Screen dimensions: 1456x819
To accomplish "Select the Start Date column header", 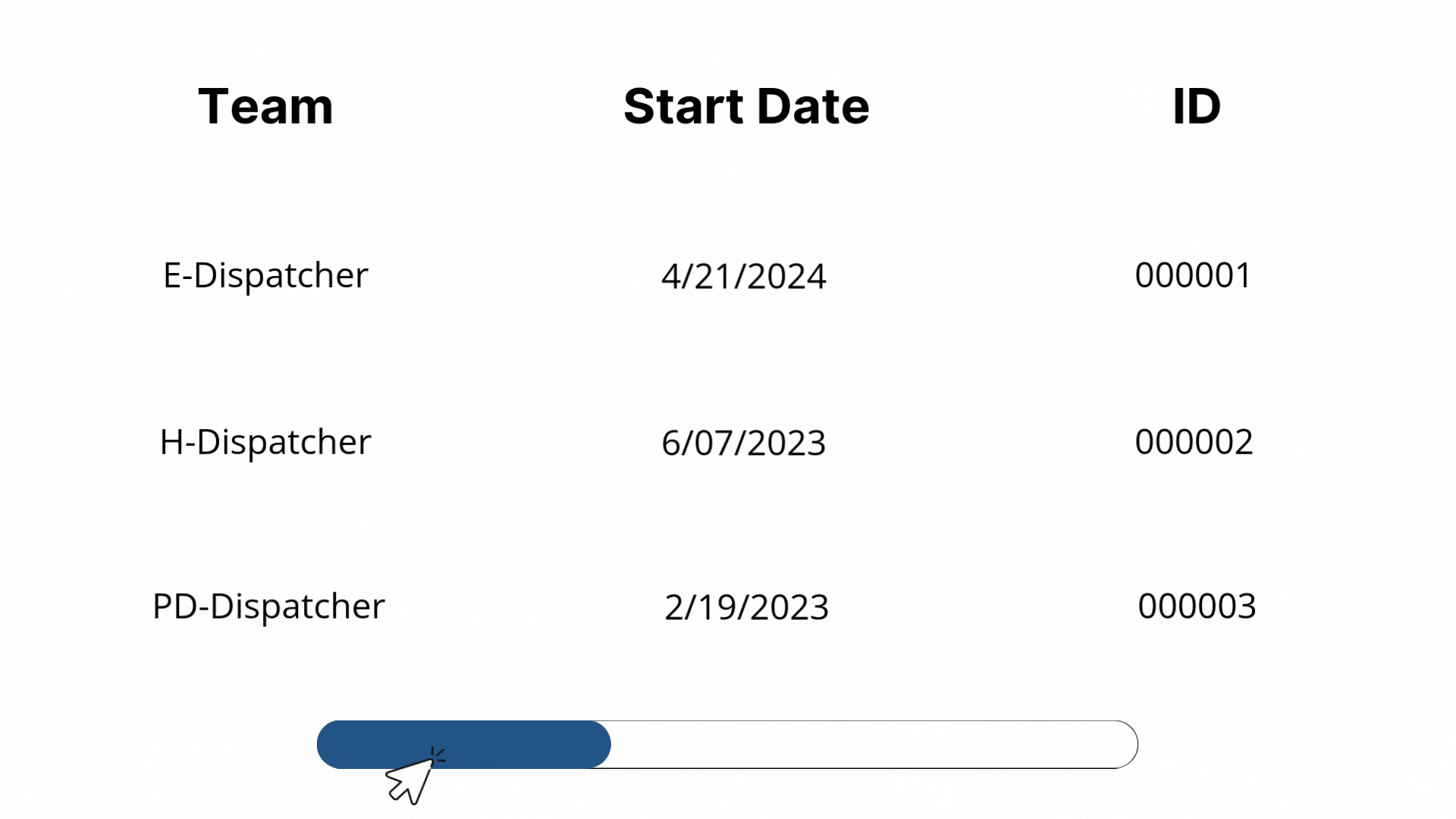I will pos(746,106).
